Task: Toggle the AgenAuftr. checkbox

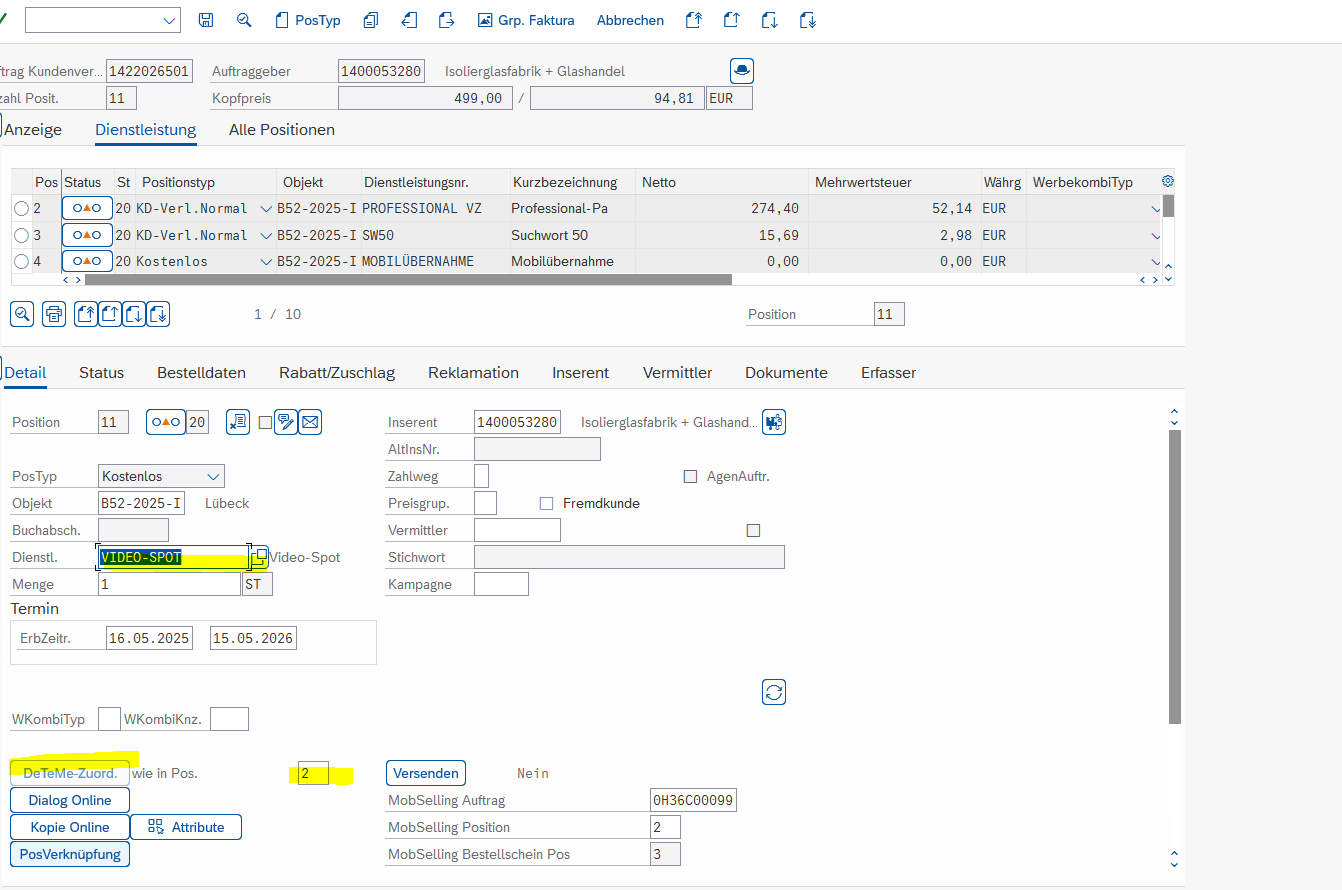Action: pyautogui.click(x=690, y=476)
